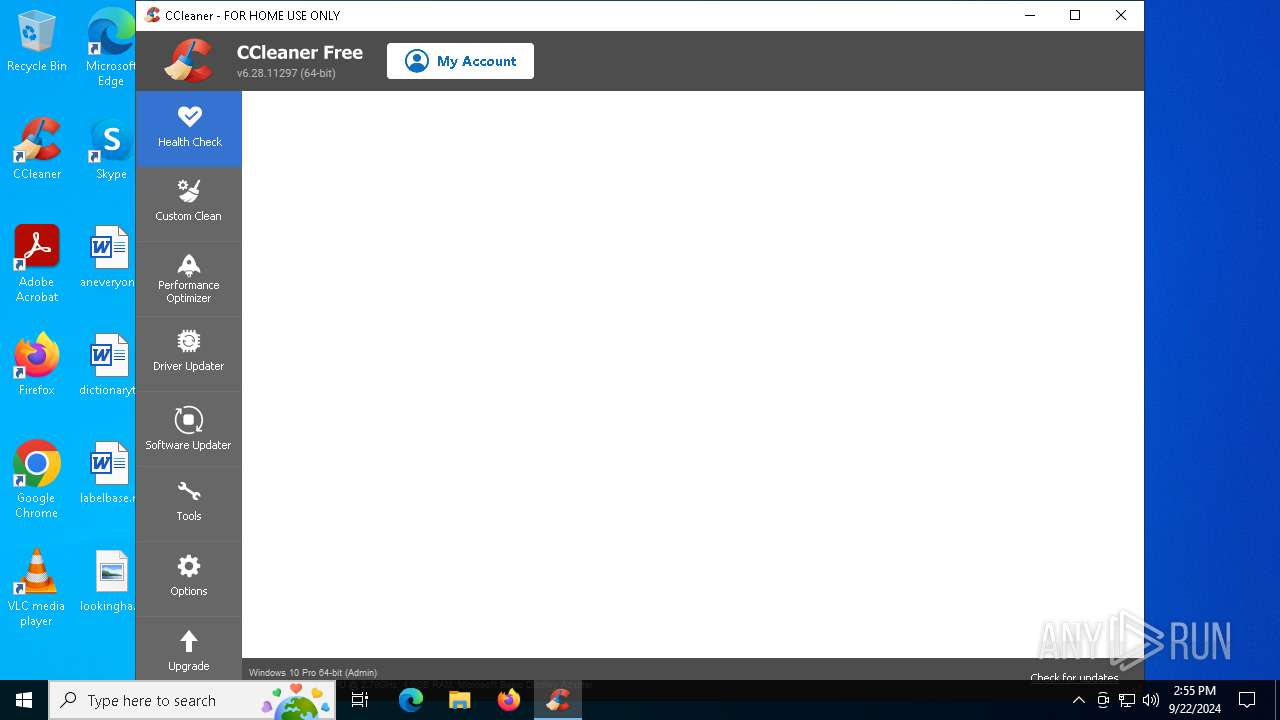Click the CCleaner taskbar button
This screenshot has height=720, width=1280.
(558, 700)
